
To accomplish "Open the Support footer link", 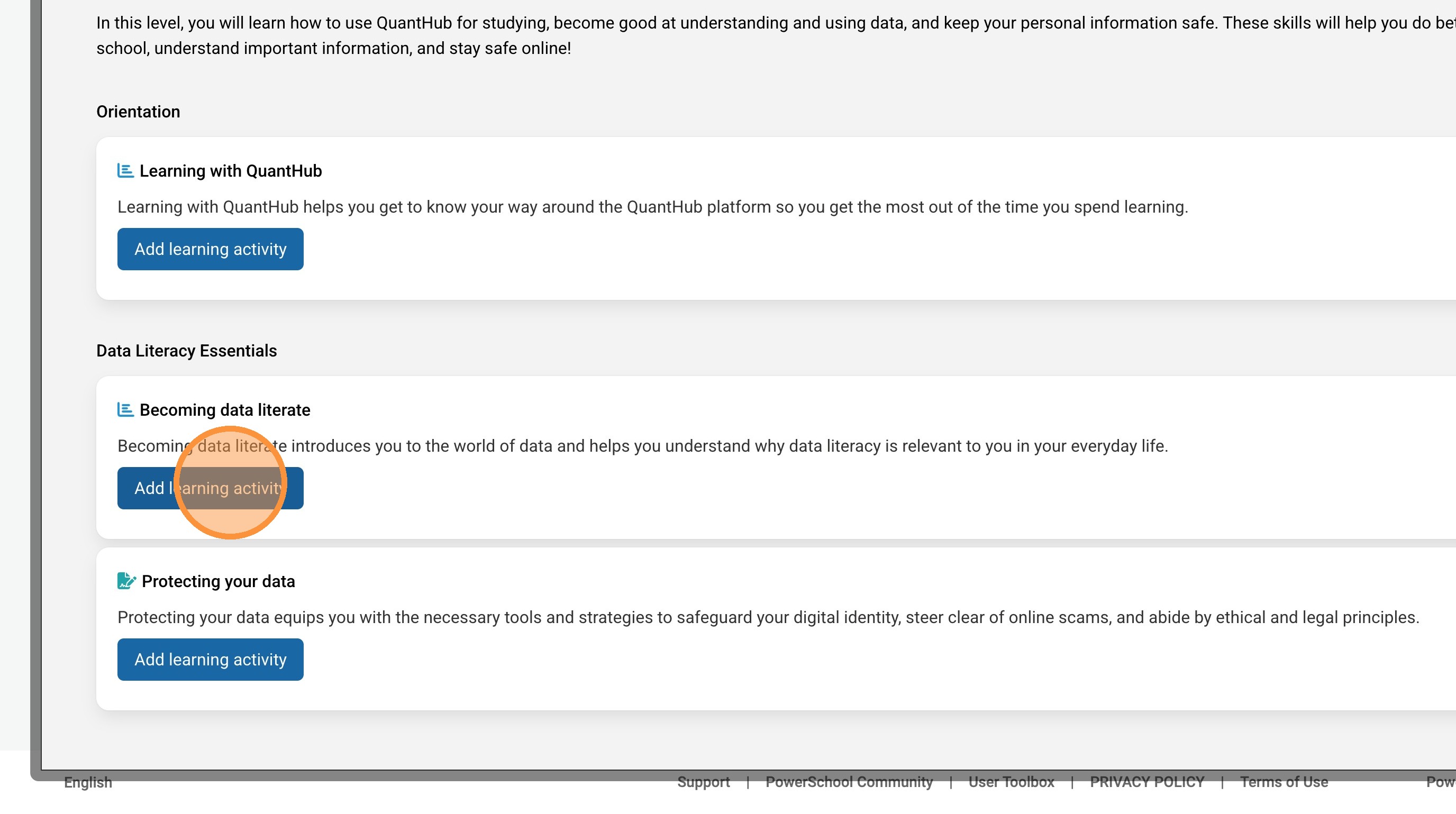I will 703,782.
